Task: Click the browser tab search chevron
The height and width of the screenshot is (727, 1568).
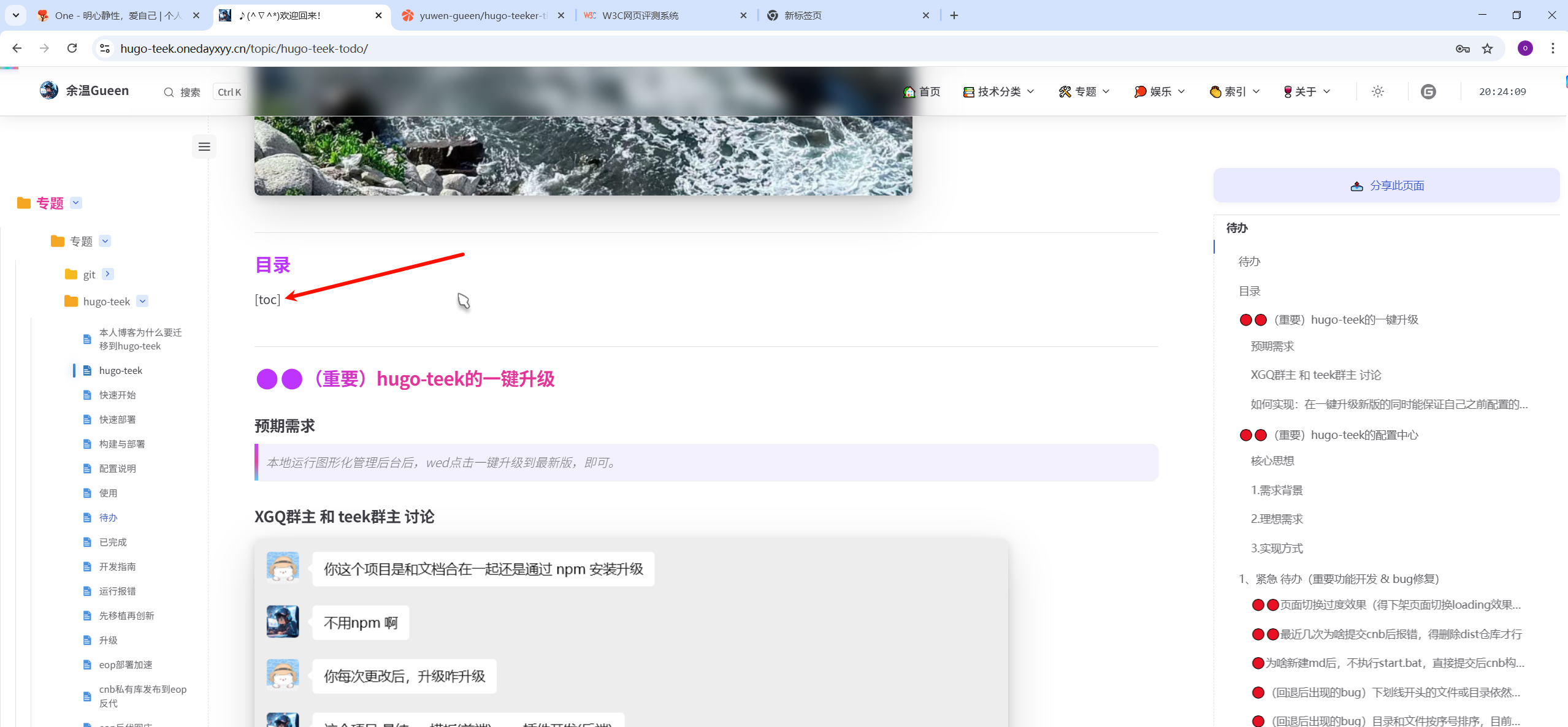Action: click(x=15, y=15)
